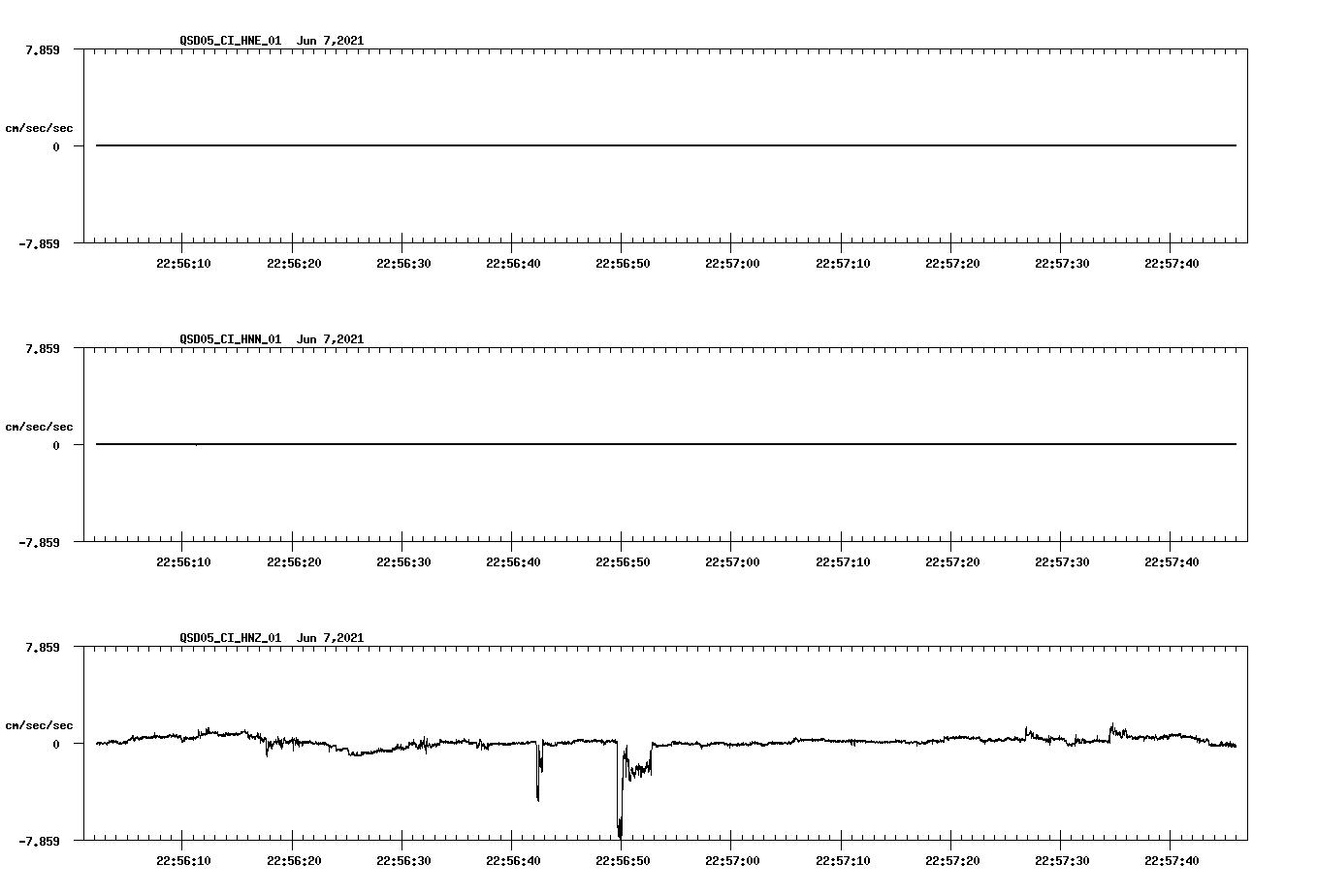1317x896 pixels.
Task: Click the HNE plot's 7.859 upper limit
Action: coord(43,49)
